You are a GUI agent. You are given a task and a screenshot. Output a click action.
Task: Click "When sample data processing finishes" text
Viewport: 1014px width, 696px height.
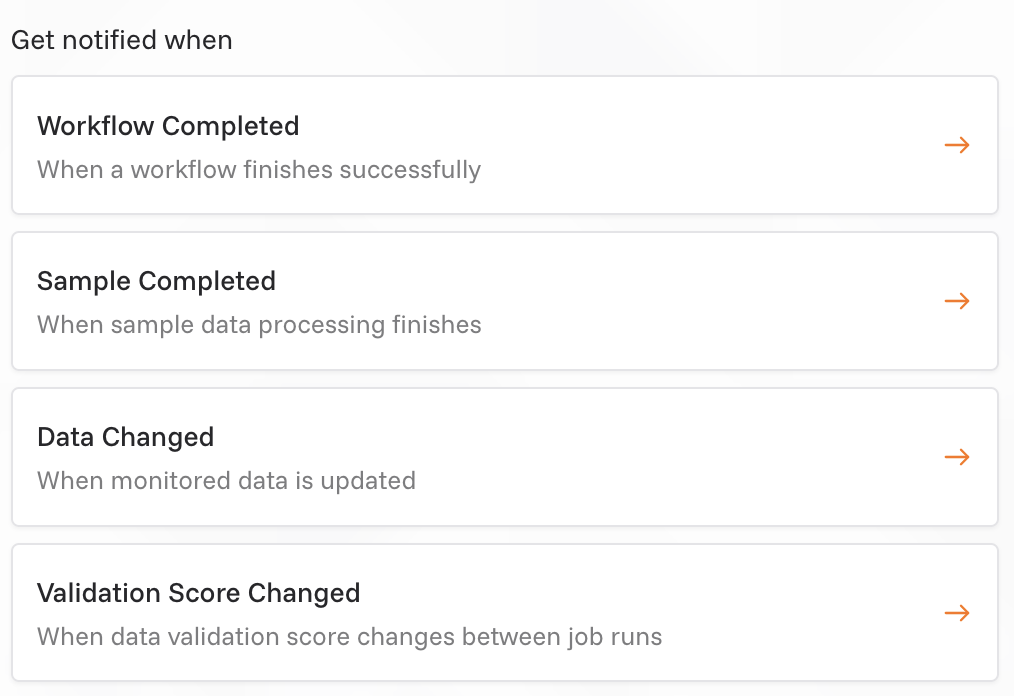259,325
